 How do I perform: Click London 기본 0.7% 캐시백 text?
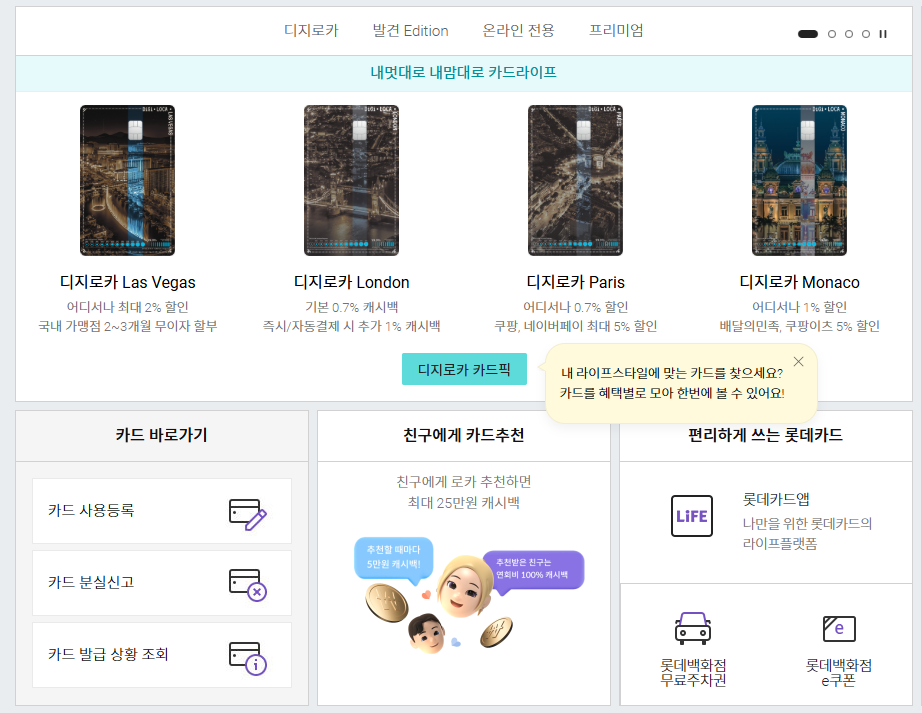(351, 307)
